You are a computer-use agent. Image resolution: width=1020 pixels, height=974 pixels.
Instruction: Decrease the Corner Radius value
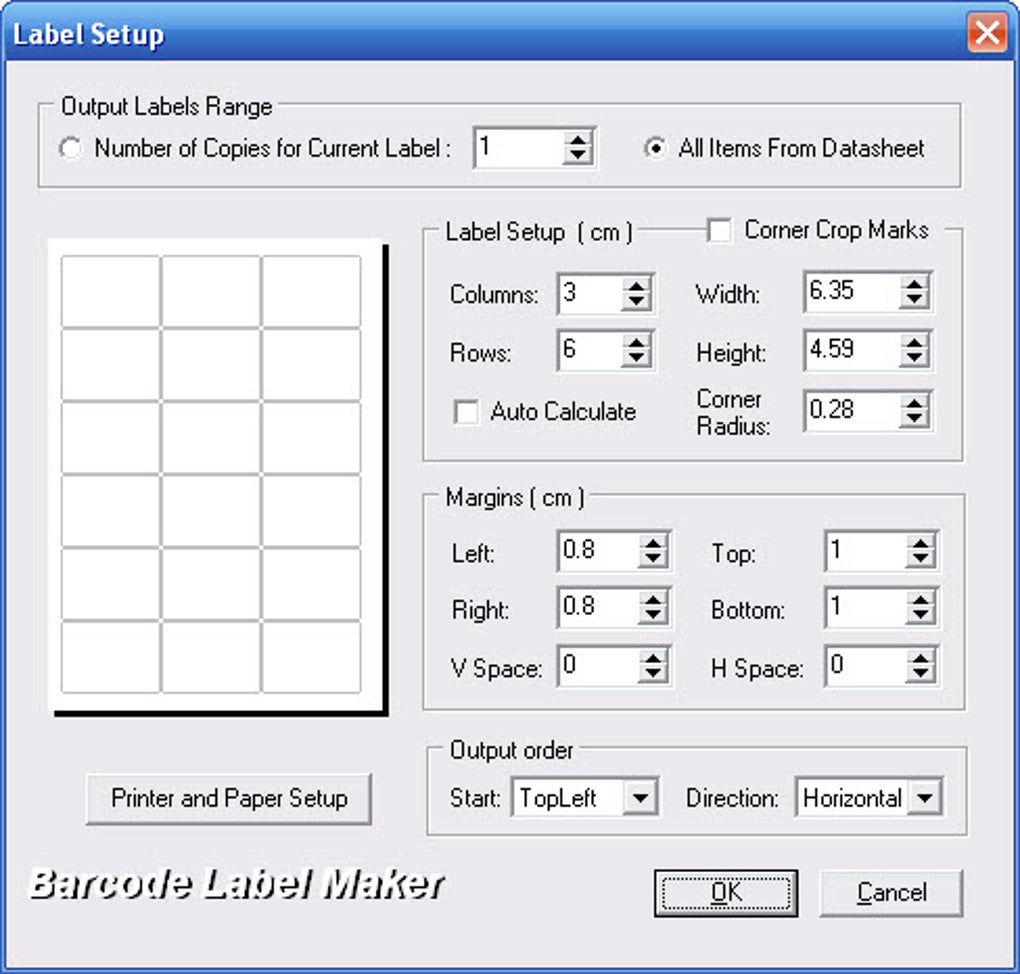(x=914, y=420)
